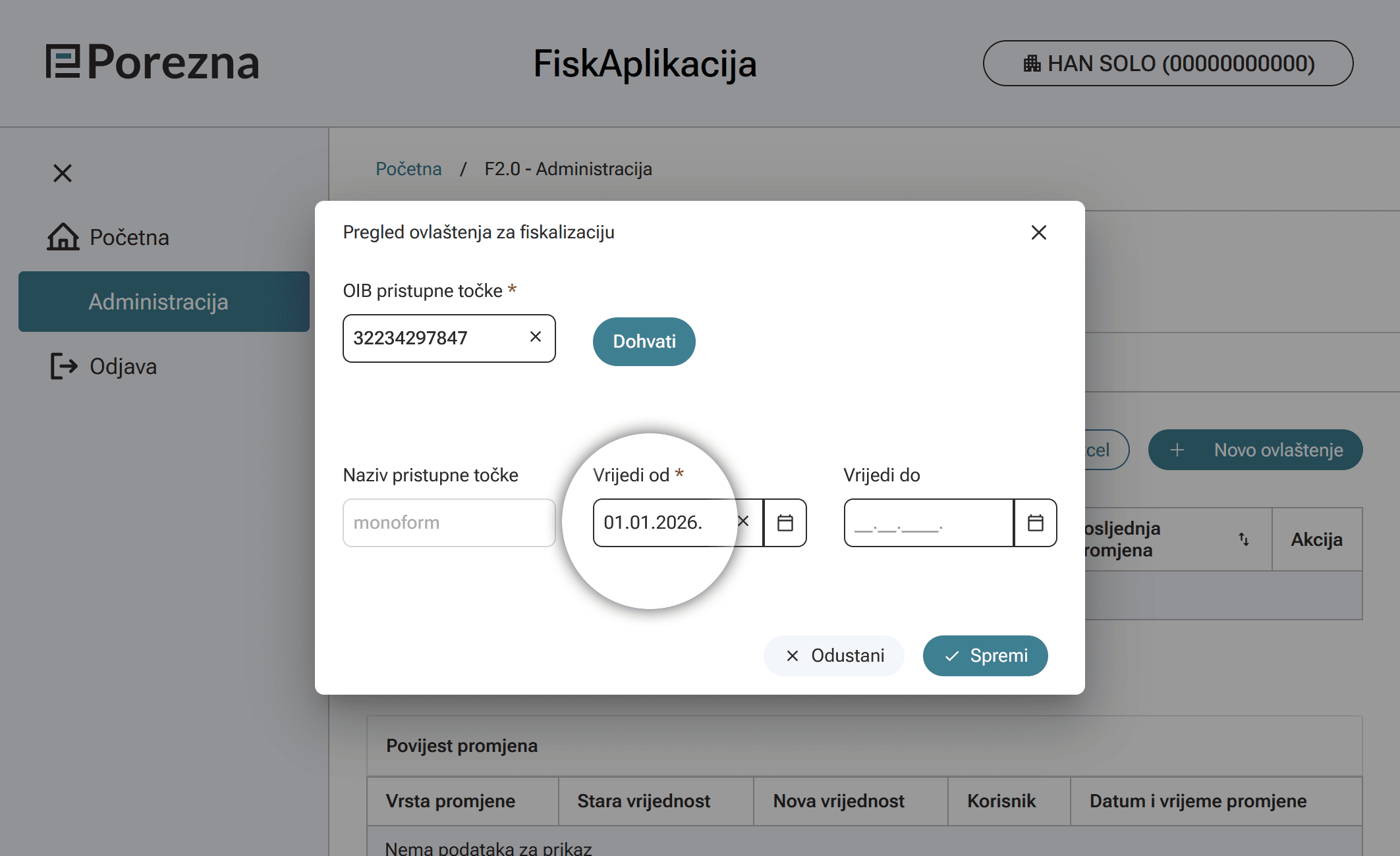Open the HAN SOLO company selector
This screenshot has width=1400, height=856.
tap(1167, 64)
